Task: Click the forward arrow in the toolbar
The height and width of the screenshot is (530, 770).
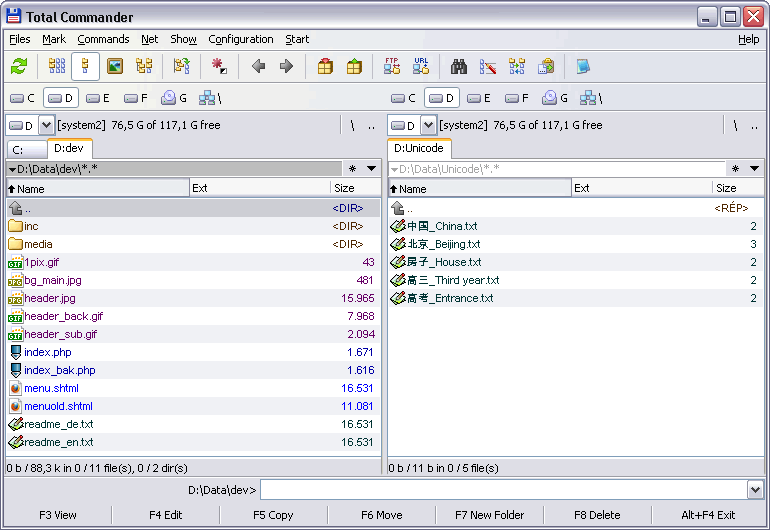Action: point(286,67)
